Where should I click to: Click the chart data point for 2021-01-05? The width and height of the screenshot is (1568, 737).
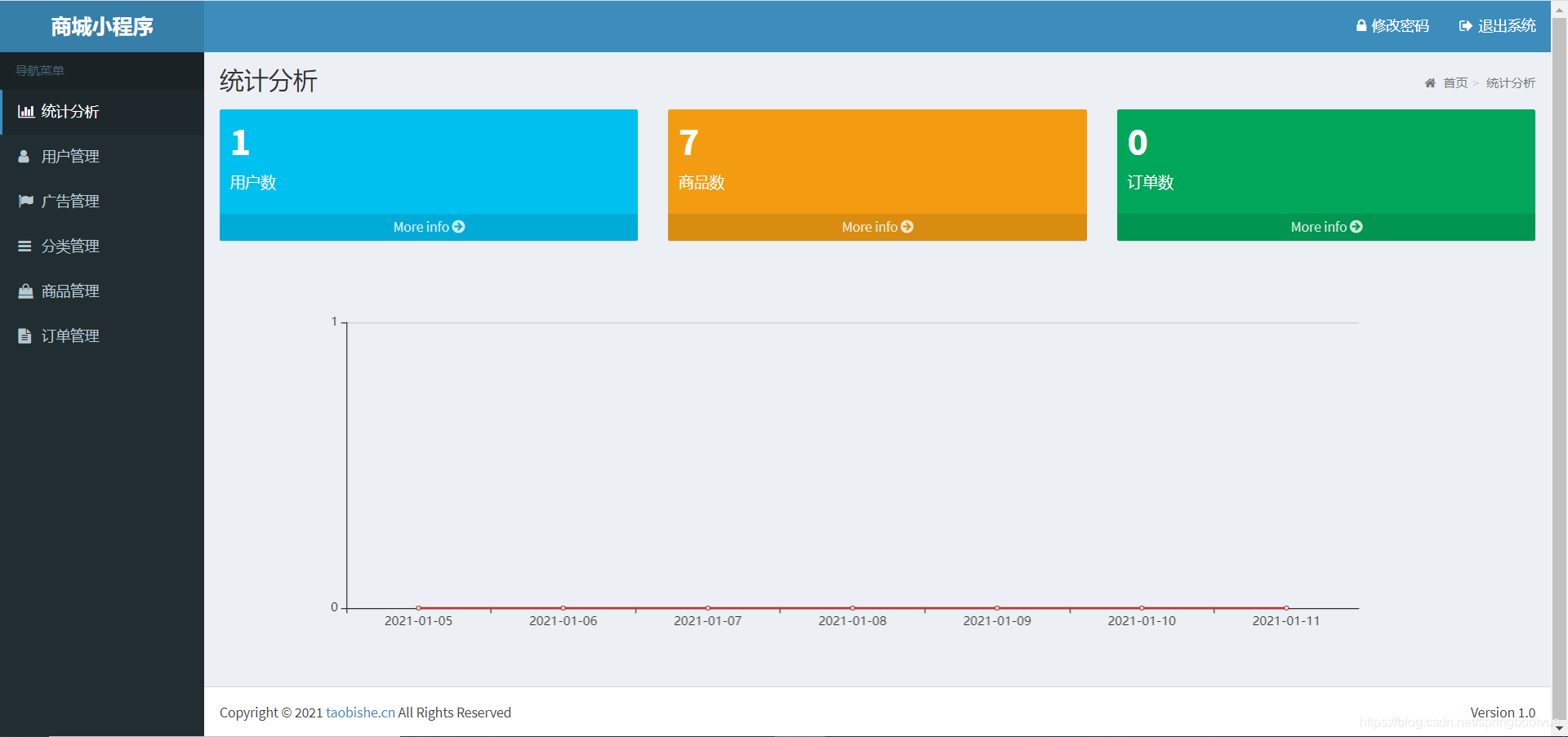418,608
